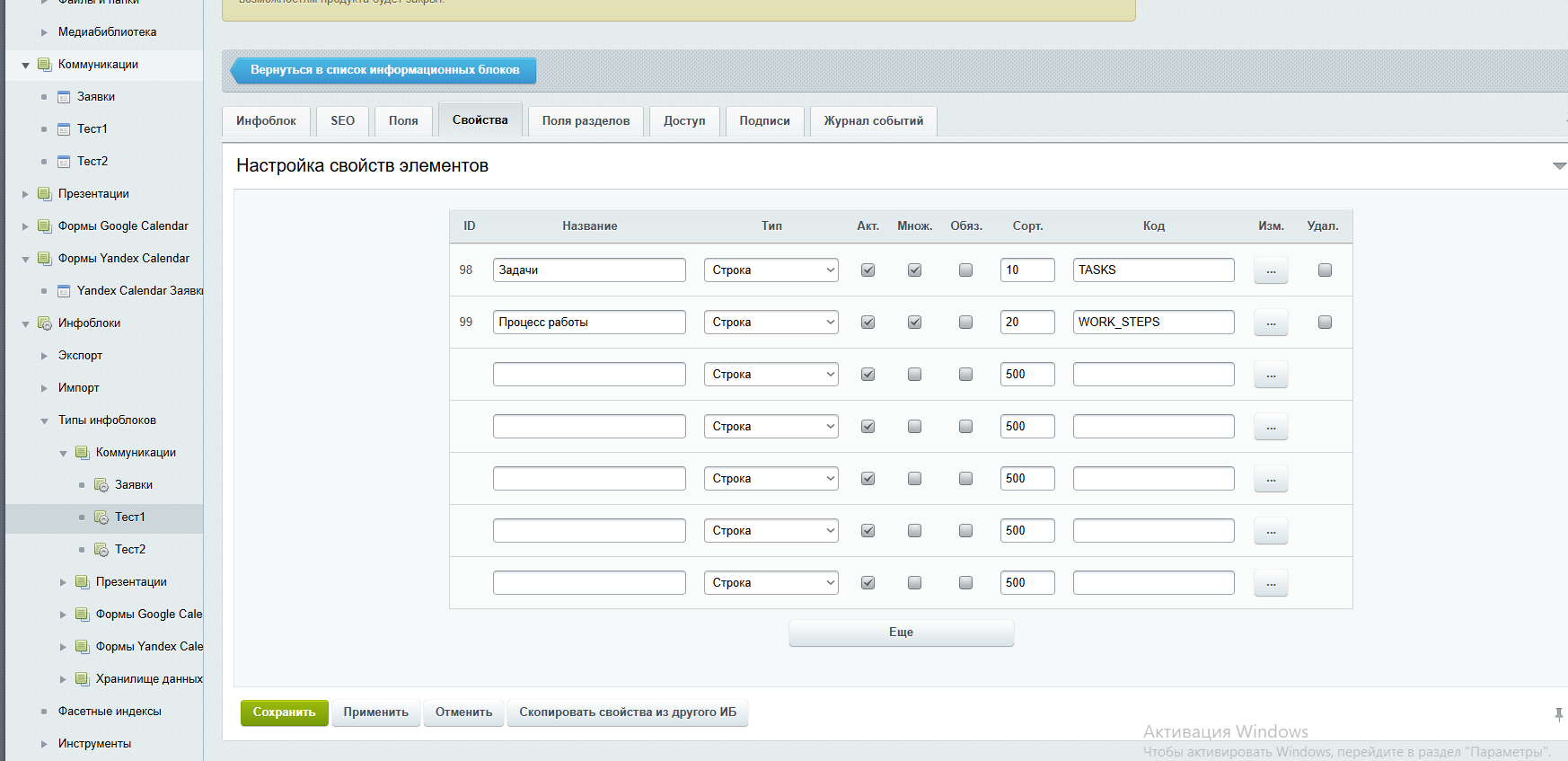Open the Журнал событий tab

click(x=873, y=121)
